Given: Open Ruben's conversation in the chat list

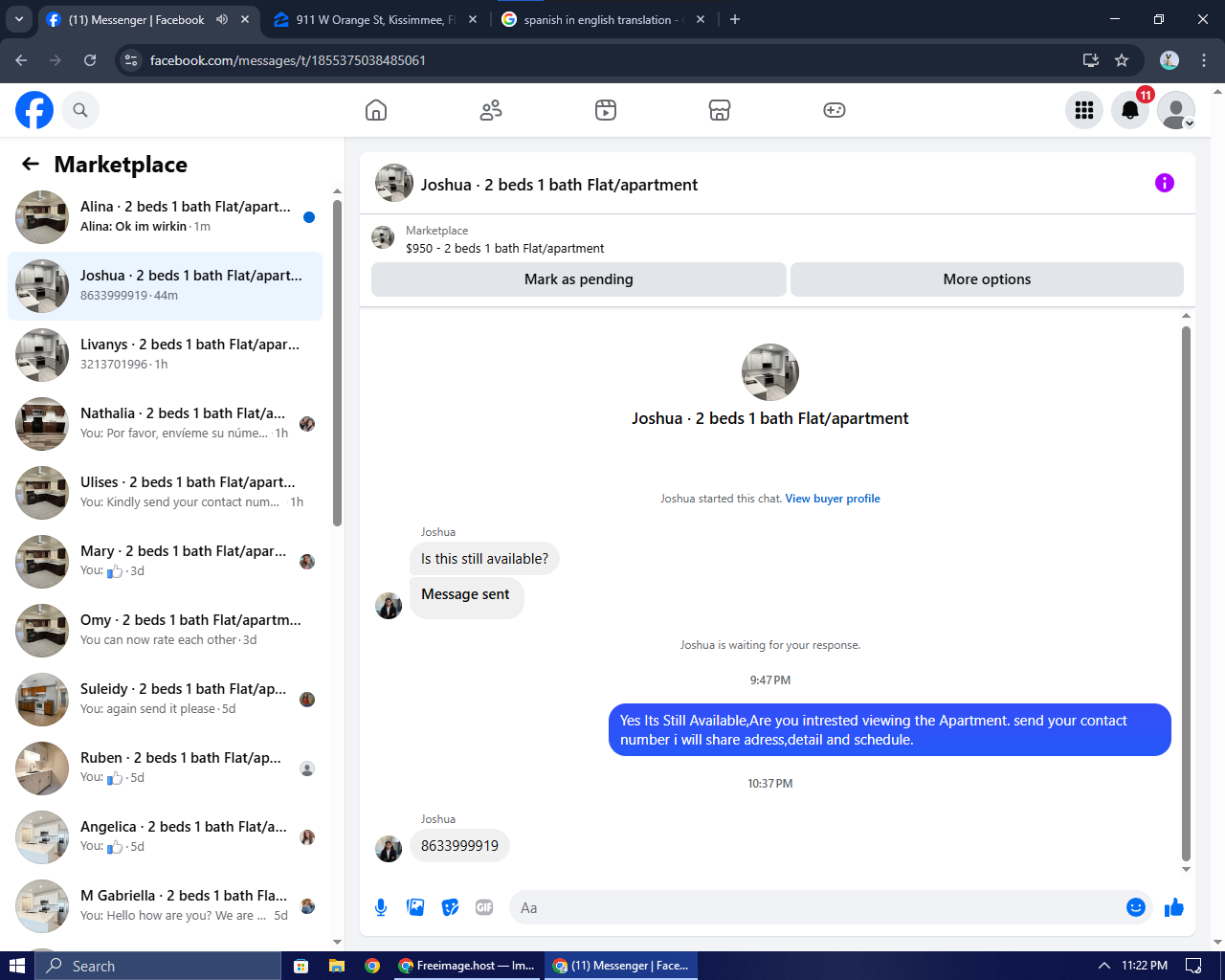Looking at the screenshot, I should [165, 768].
